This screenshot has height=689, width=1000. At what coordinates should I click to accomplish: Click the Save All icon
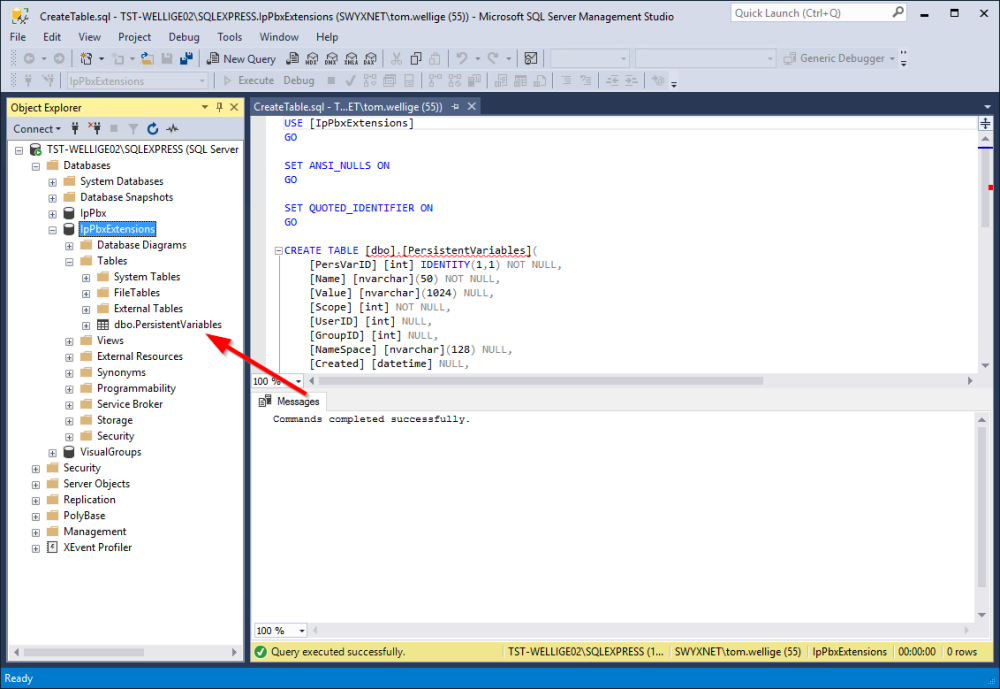(186, 59)
